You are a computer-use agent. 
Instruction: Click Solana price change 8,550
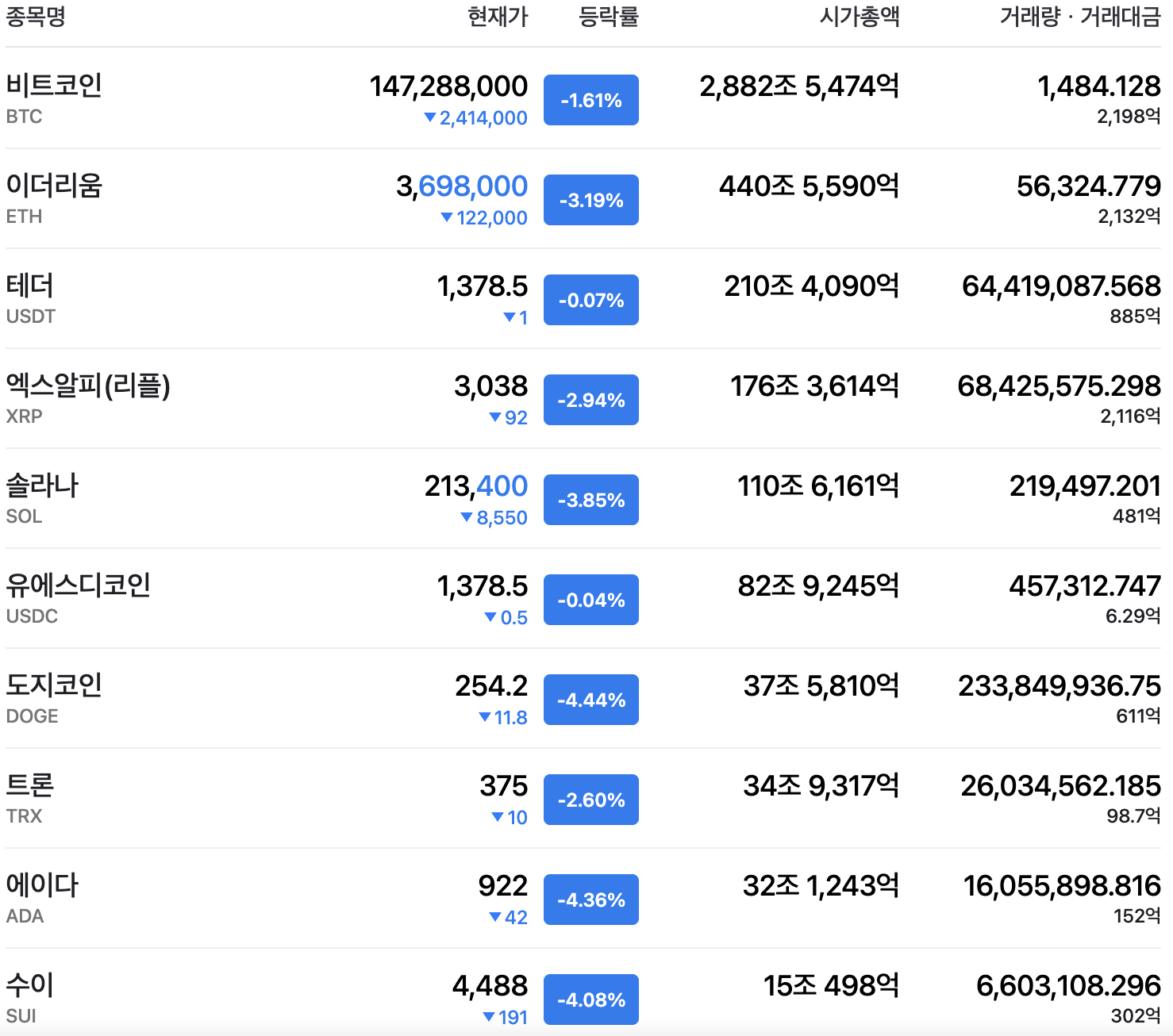click(494, 518)
